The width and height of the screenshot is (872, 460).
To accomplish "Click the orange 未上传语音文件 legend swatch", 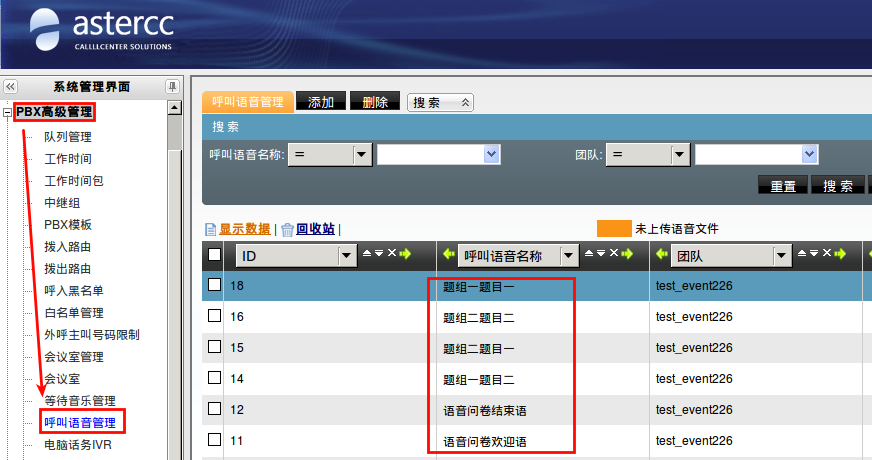I will point(614,229).
